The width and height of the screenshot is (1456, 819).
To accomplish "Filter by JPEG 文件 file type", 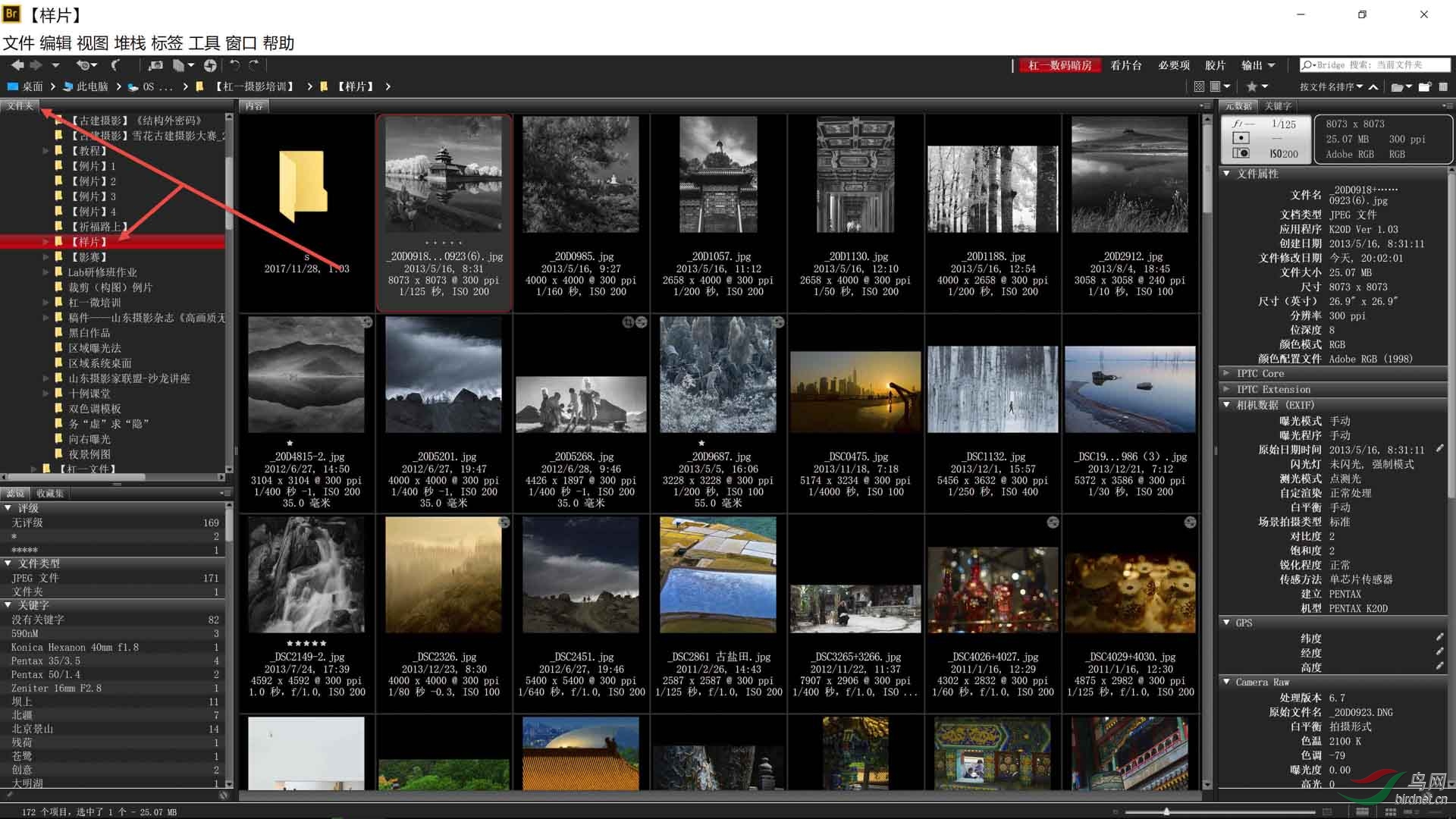I will (x=35, y=578).
